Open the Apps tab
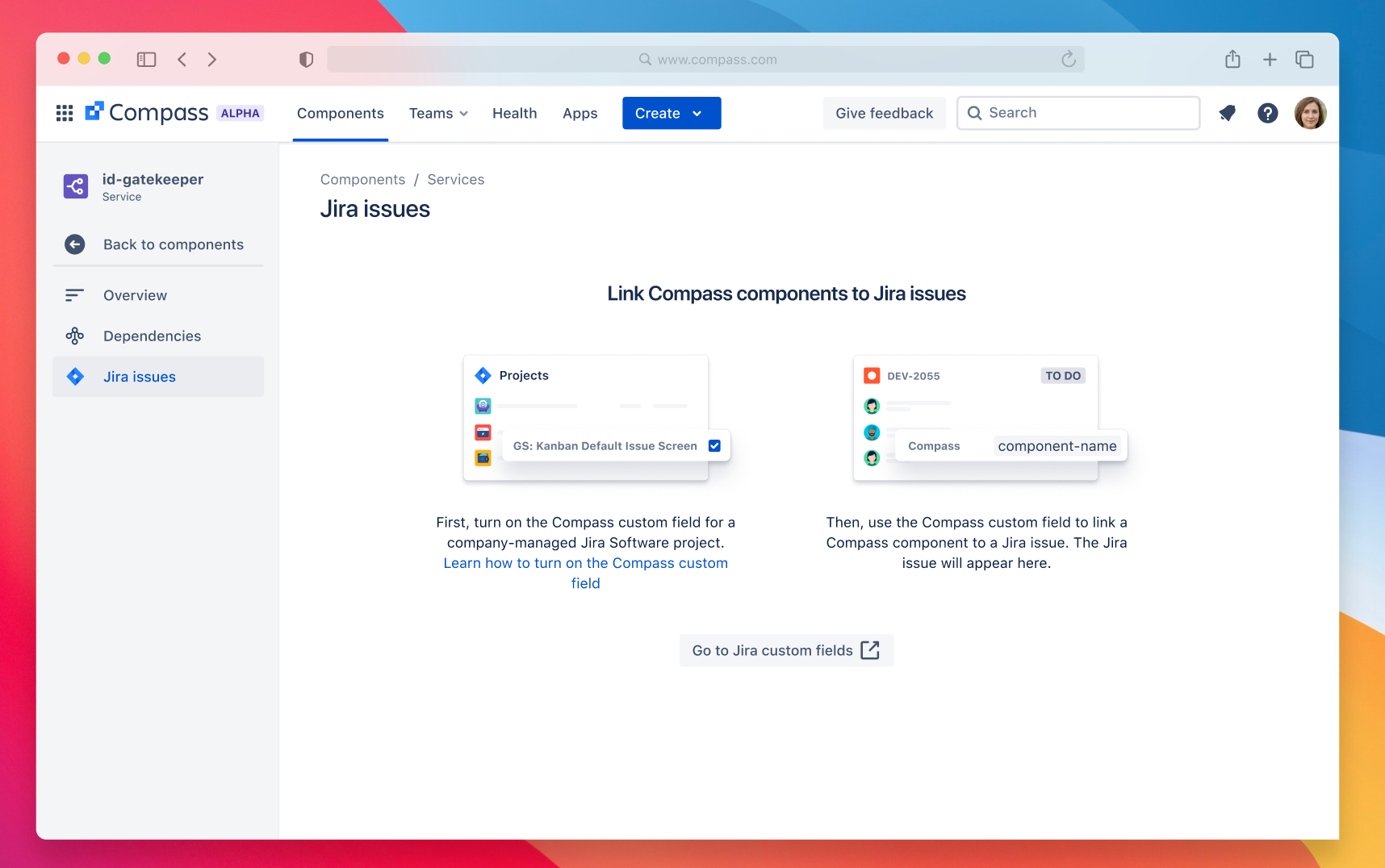 pyautogui.click(x=580, y=114)
